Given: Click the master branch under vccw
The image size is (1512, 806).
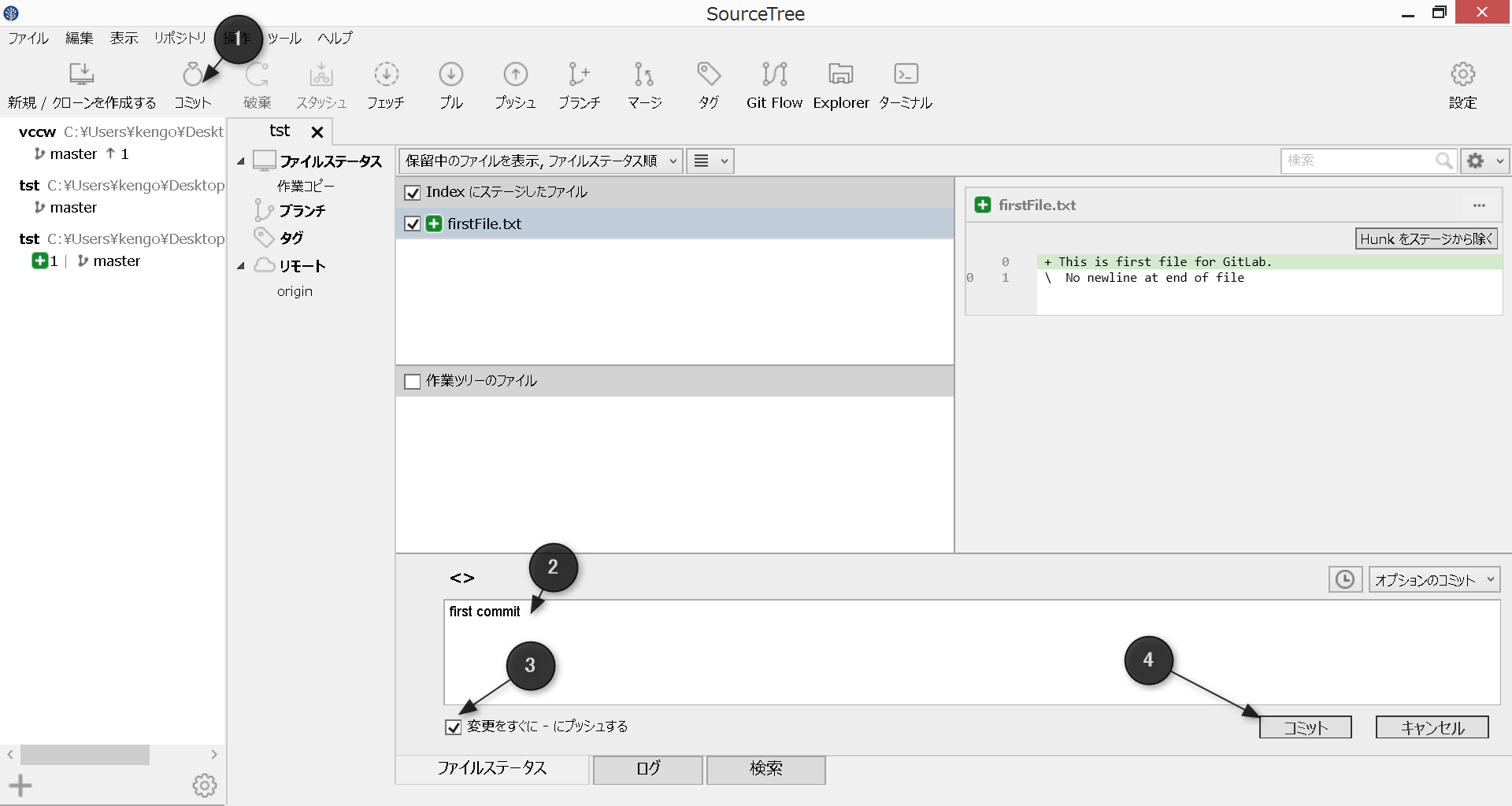Looking at the screenshot, I should [73, 154].
